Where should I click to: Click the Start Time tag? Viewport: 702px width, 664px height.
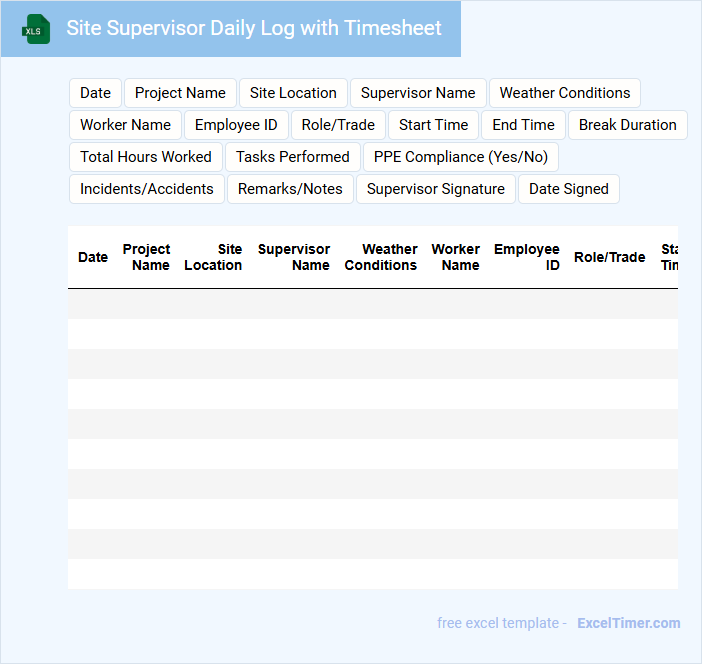pos(433,125)
